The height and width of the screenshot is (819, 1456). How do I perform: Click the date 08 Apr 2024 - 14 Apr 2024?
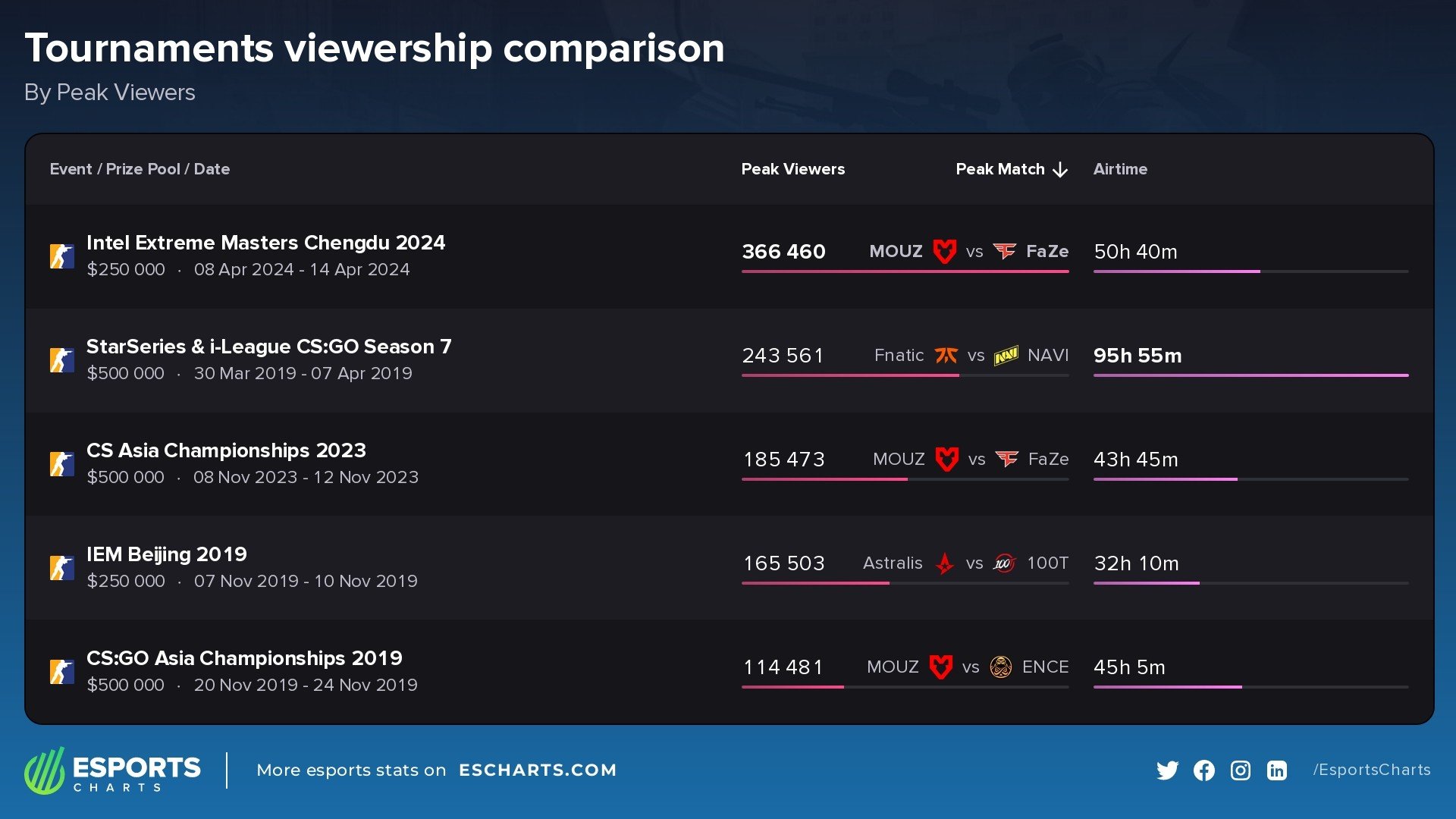(x=302, y=270)
